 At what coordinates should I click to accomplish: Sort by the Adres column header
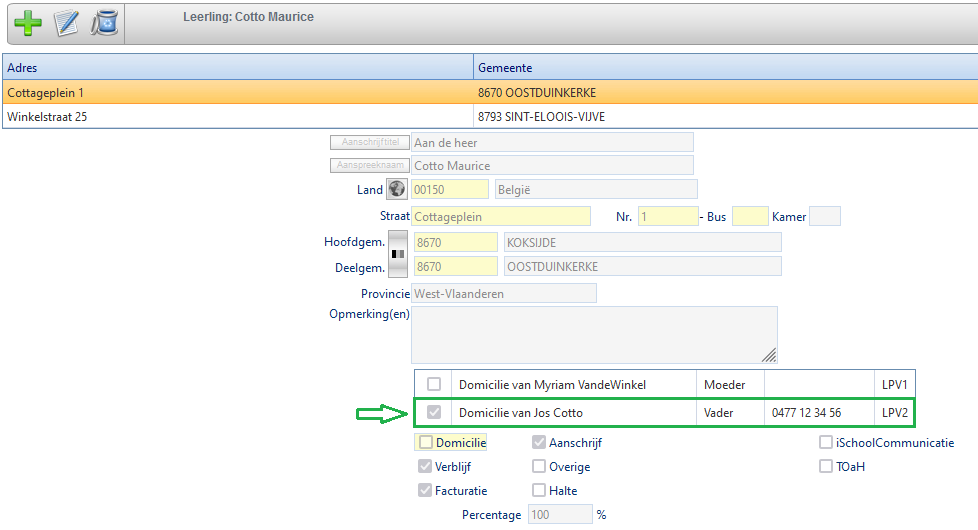pos(238,67)
